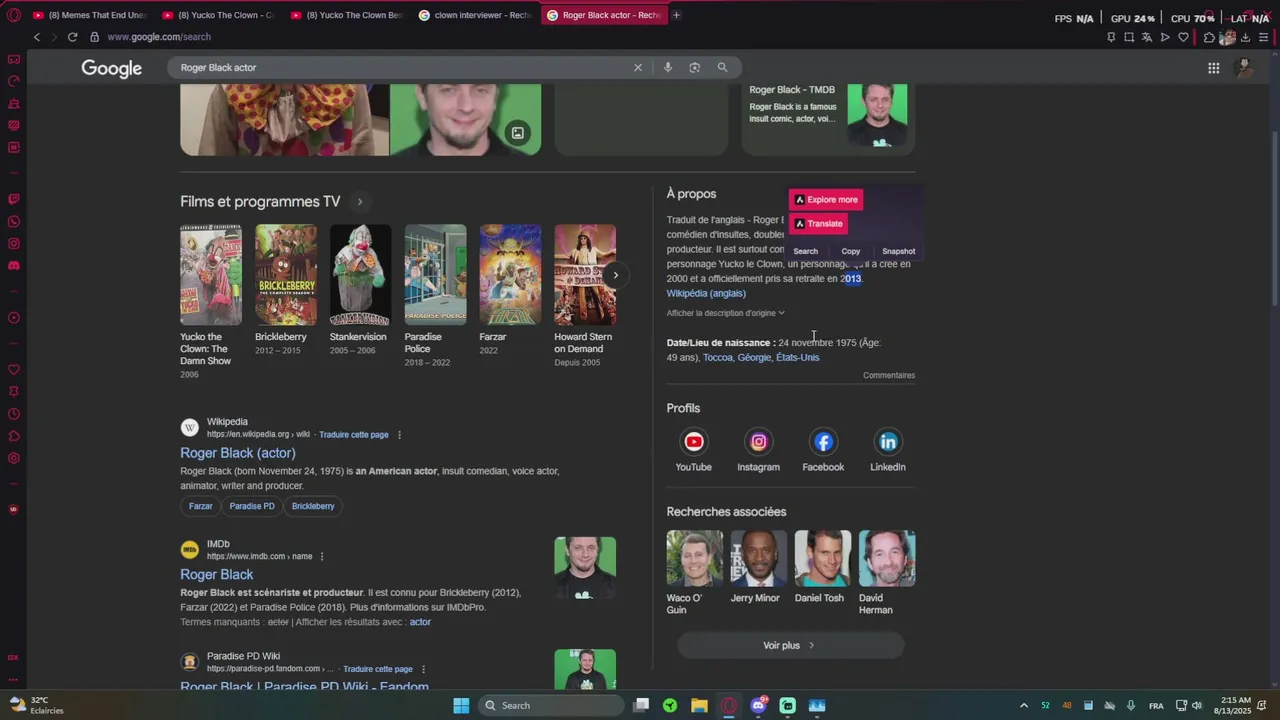Open the Google apps grid
This screenshot has height=720, width=1280.
click(x=1213, y=68)
